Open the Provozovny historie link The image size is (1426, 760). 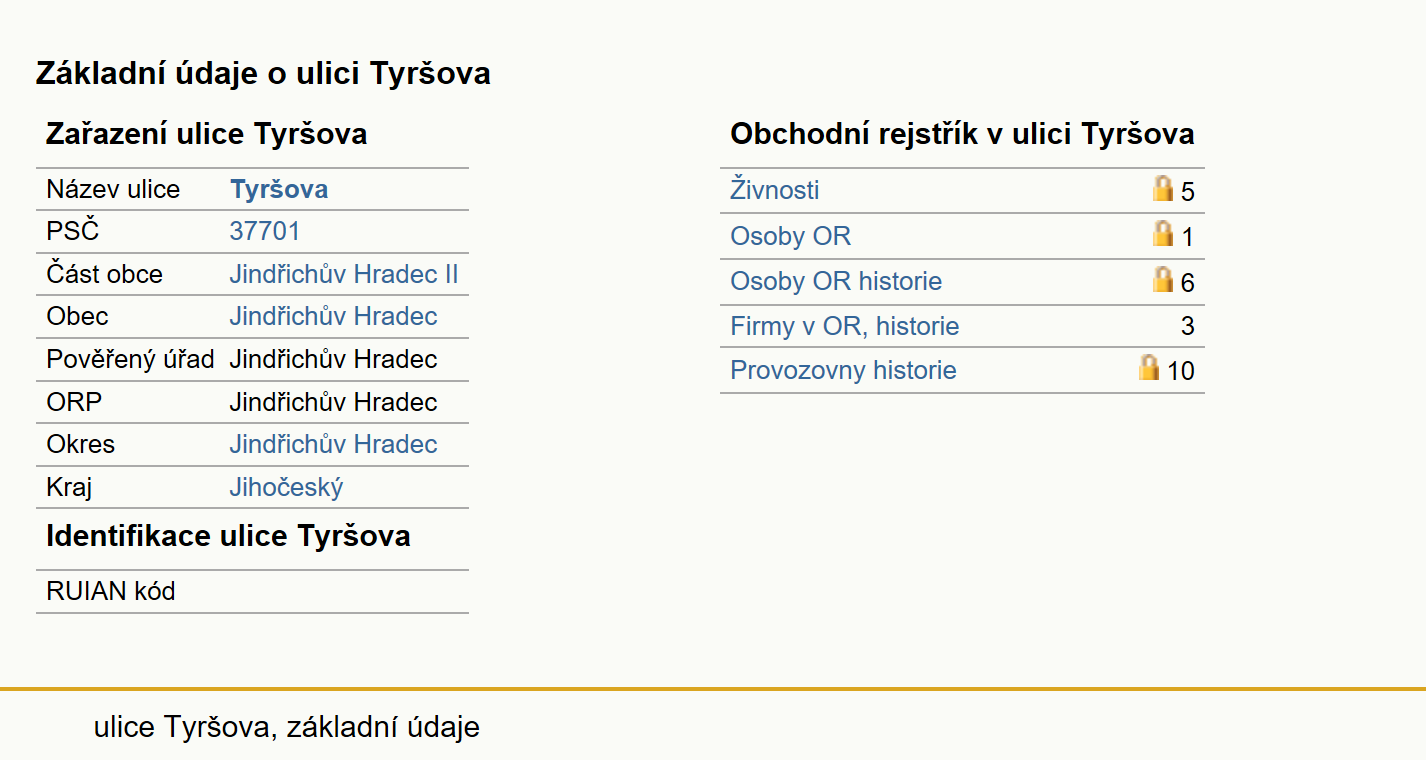(843, 370)
